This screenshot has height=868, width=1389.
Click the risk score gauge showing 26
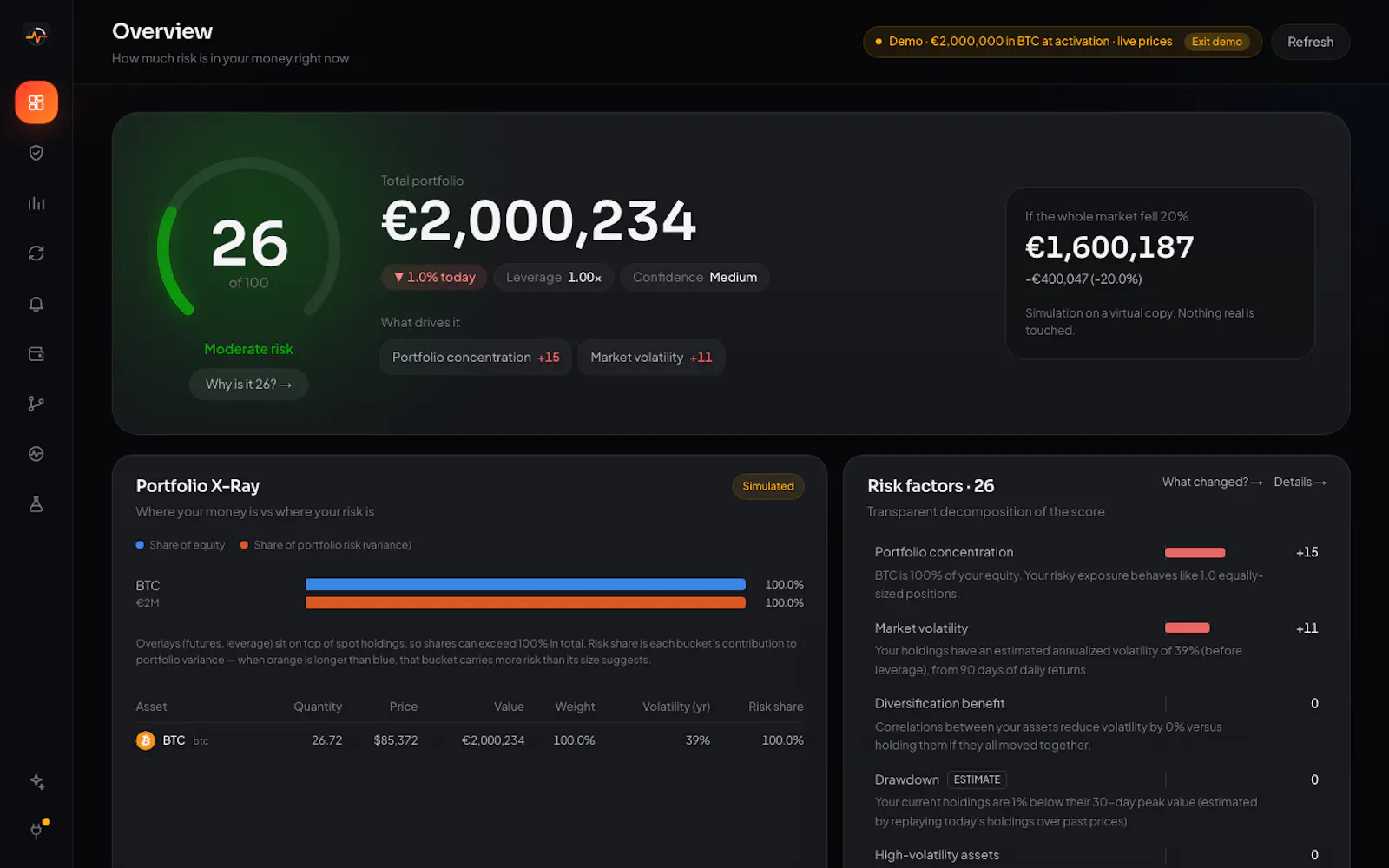[248, 239]
